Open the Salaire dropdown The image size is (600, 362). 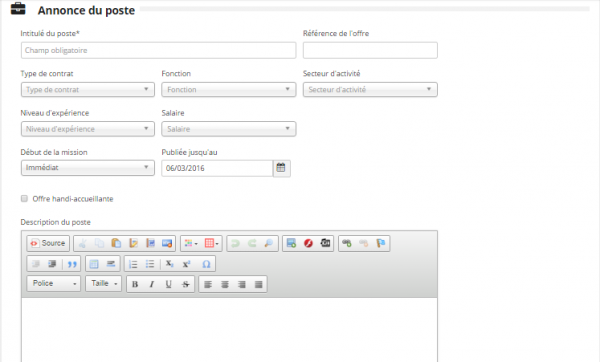point(229,129)
